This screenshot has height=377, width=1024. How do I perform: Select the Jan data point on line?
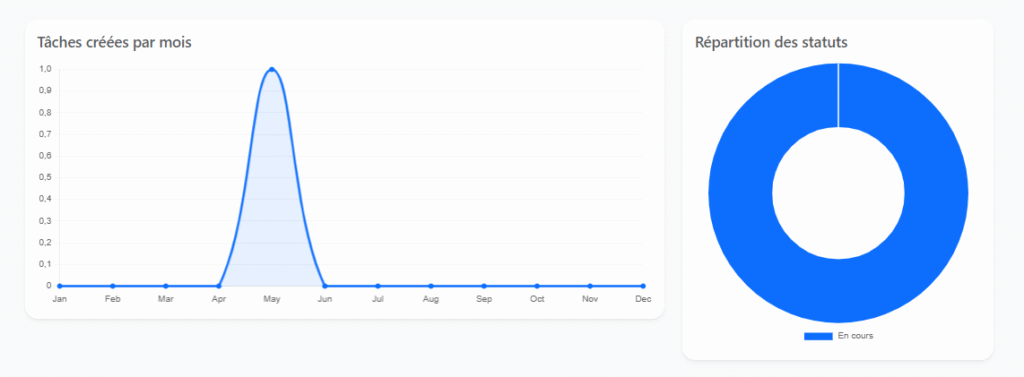[x=59, y=286]
